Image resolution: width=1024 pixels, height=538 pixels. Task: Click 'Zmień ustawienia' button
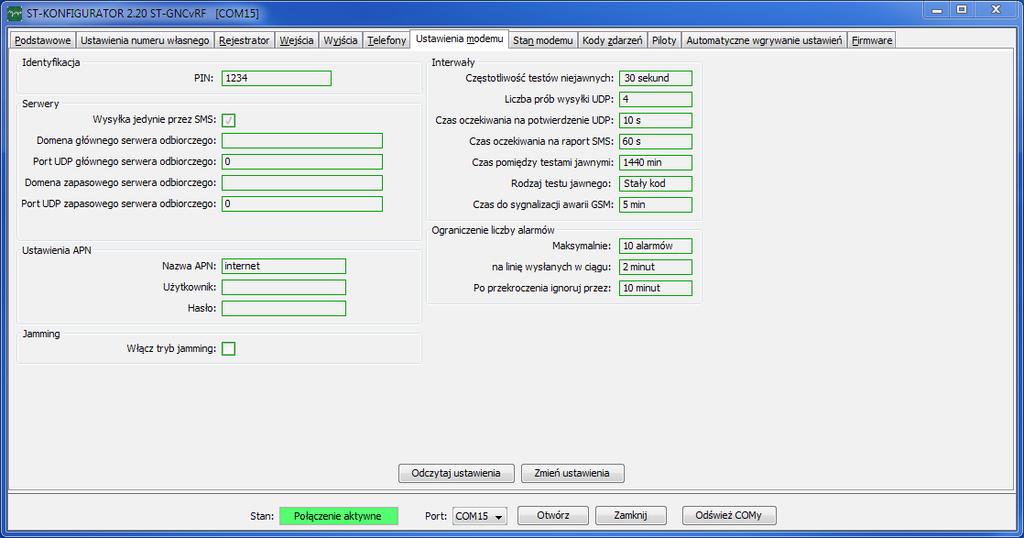(572, 473)
